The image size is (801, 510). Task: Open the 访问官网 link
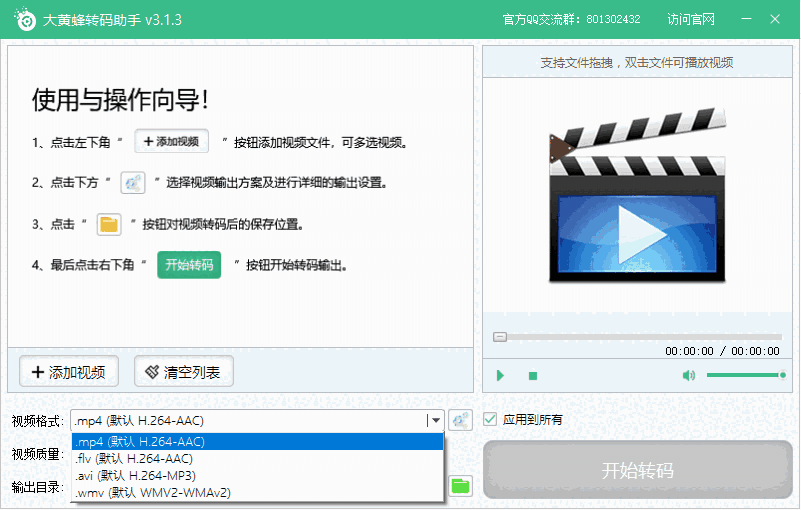(x=691, y=19)
